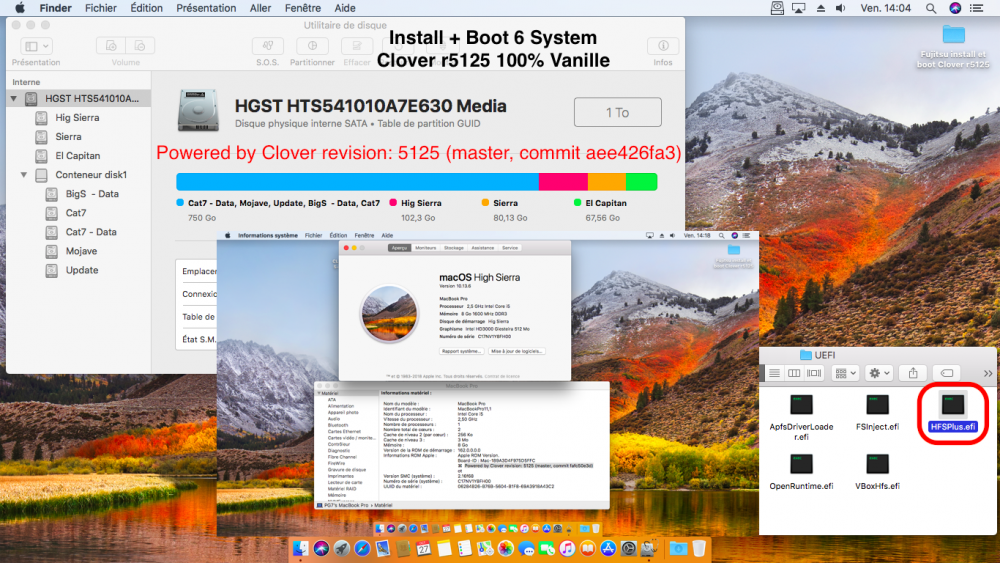The height and width of the screenshot is (563, 1000).
Task: Open Photos from the Dock
Action: point(506,548)
